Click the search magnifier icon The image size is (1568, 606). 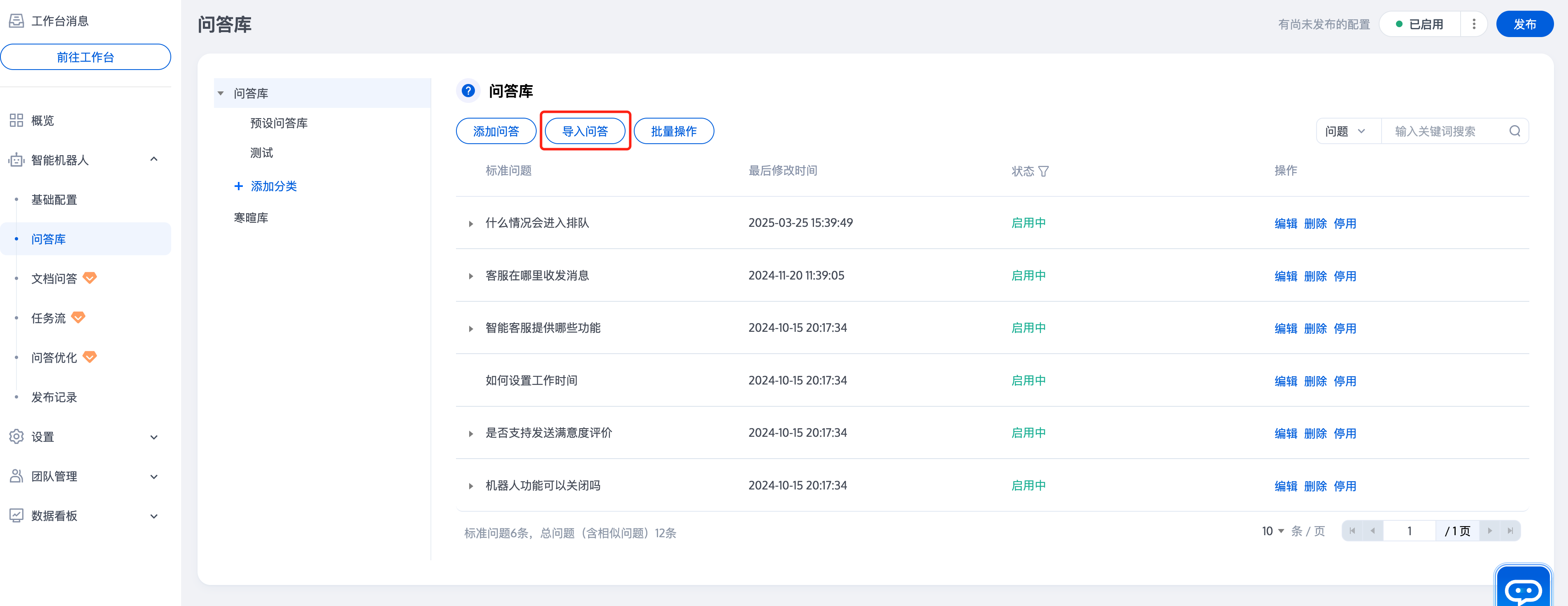(x=1515, y=131)
